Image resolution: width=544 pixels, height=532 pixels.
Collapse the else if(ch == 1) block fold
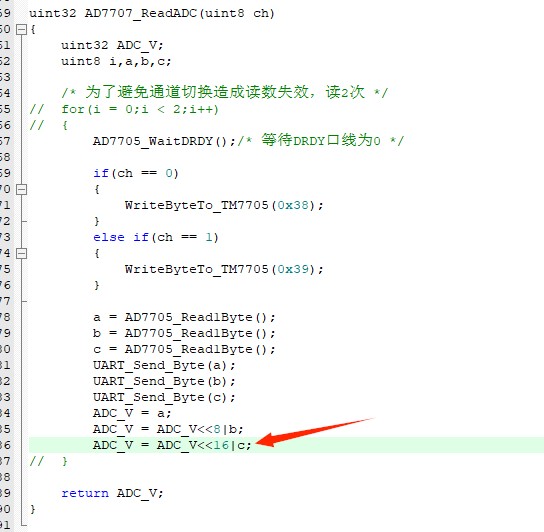click(x=22, y=253)
